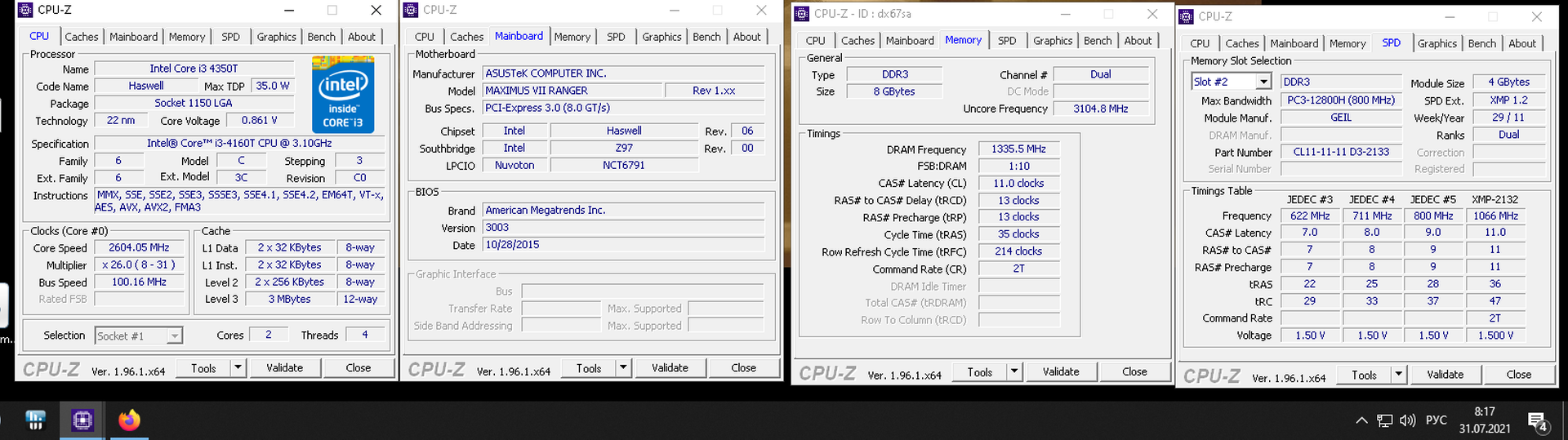Click the Level 3 cache value 3 MBytes
This screenshot has width=1568, height=440.
(x=290, y=299)
